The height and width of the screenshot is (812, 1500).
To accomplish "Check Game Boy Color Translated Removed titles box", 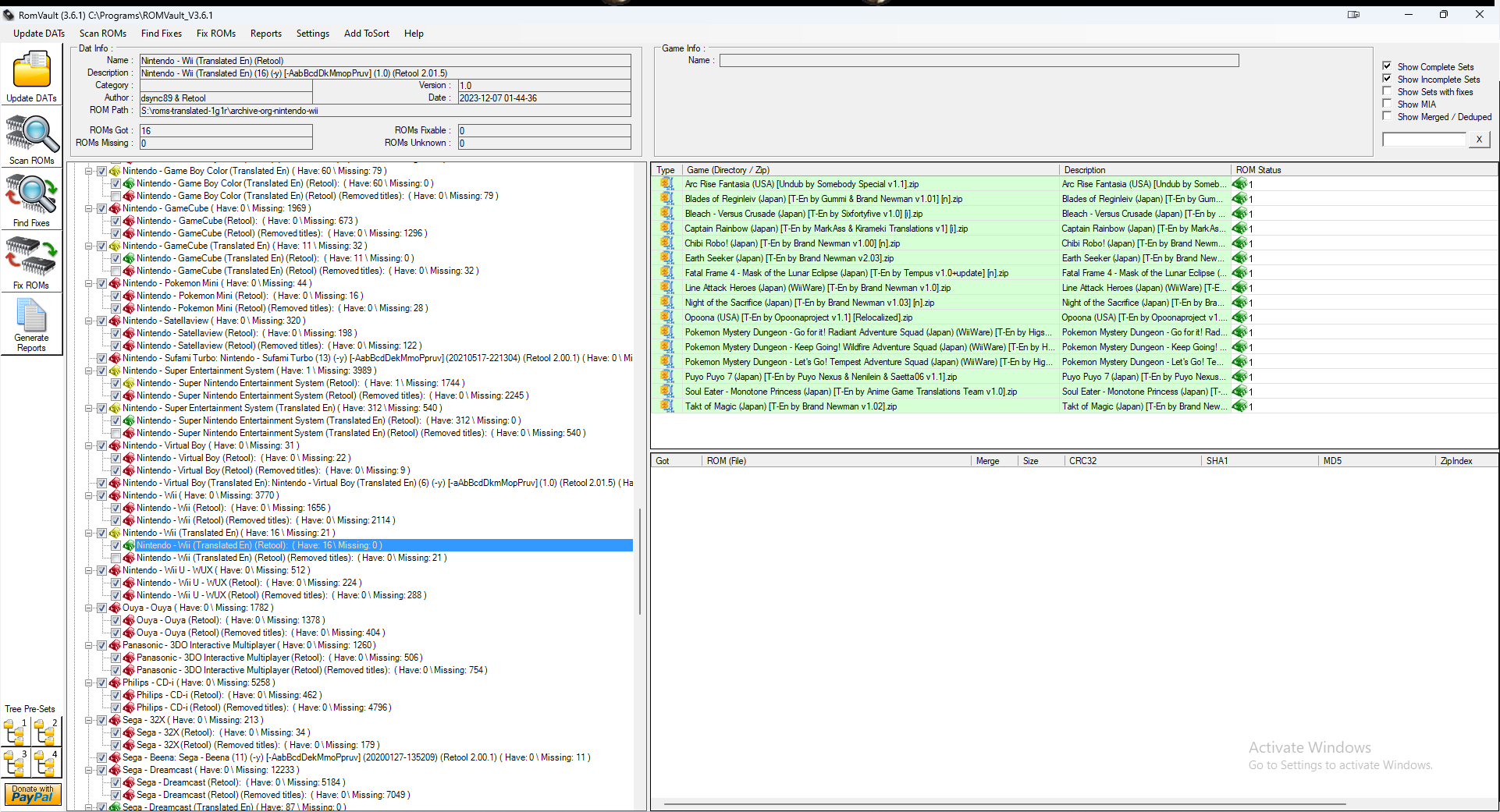I will 116,196.
